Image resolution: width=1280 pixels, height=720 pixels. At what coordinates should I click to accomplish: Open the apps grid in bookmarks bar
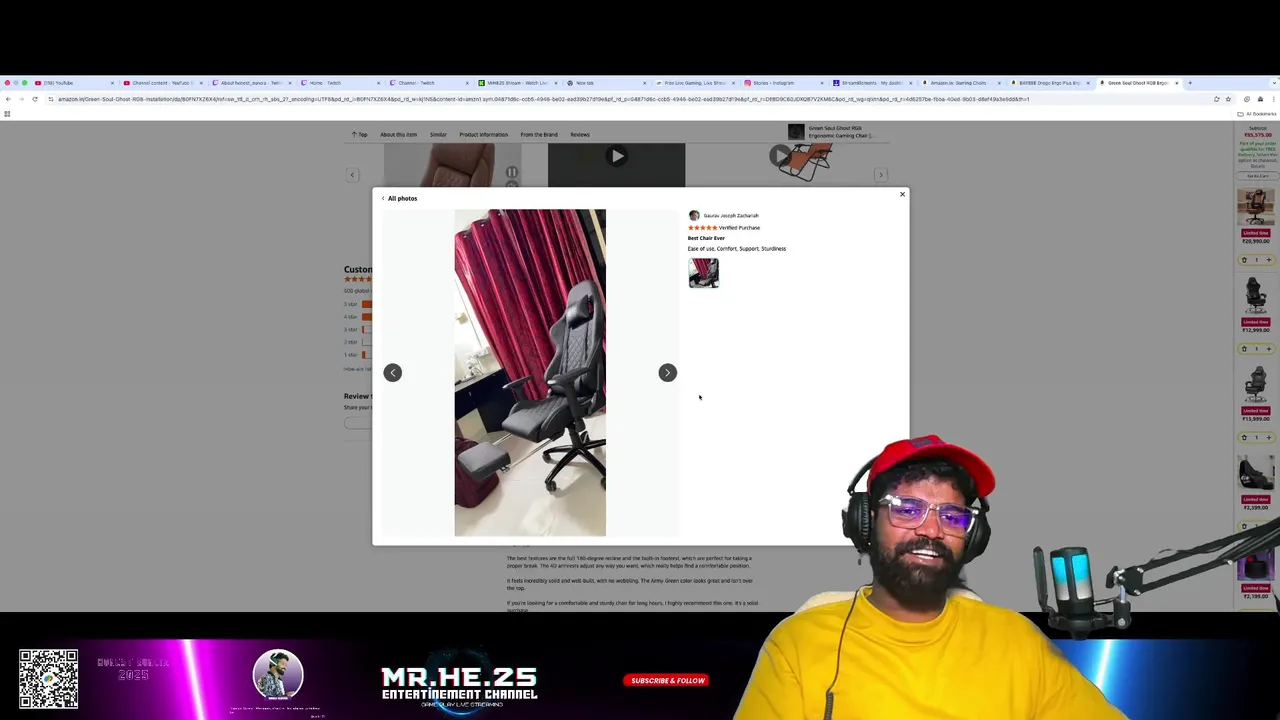(x=6, y=114)
